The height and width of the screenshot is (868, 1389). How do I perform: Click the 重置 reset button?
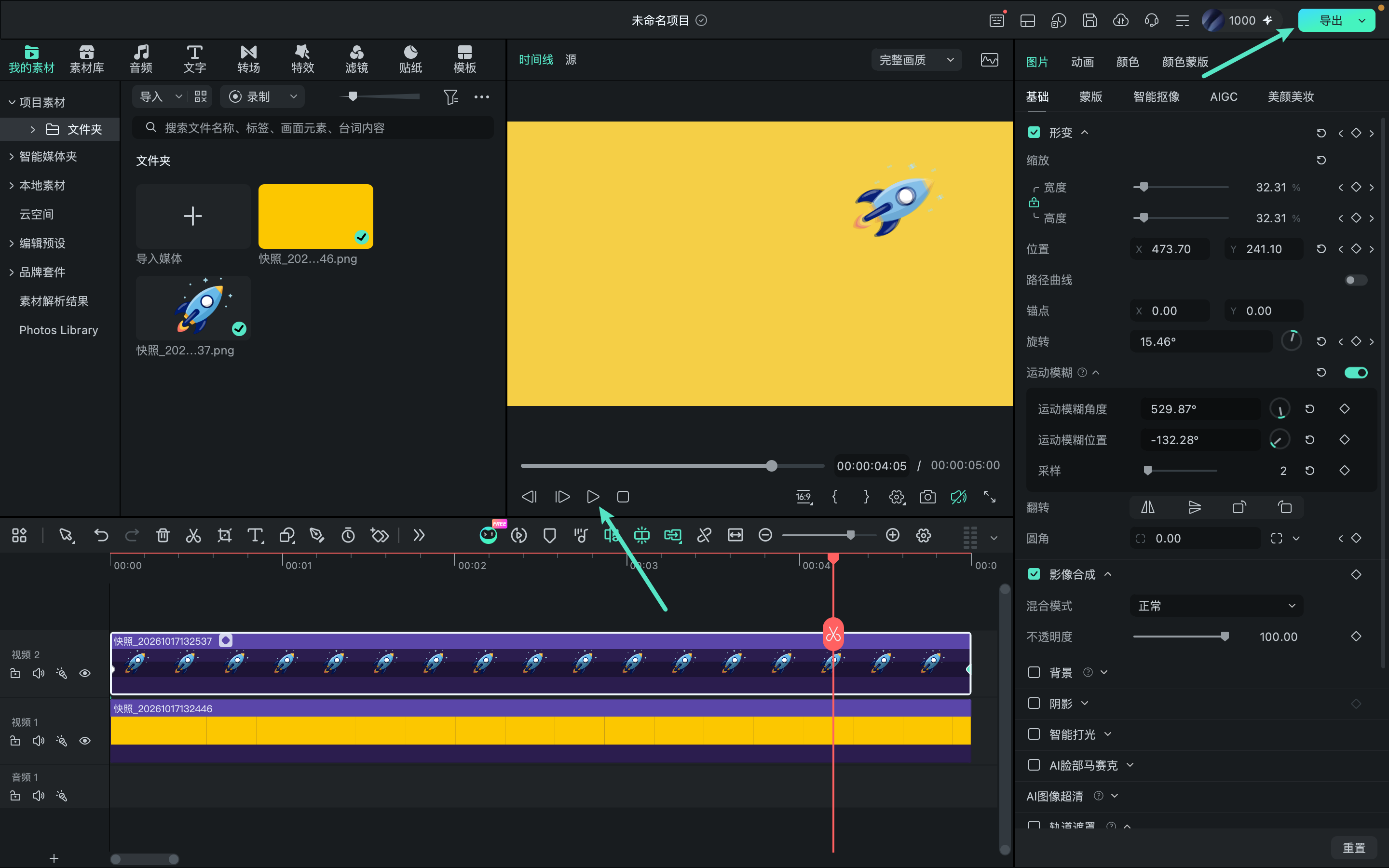pos(1354,847)
